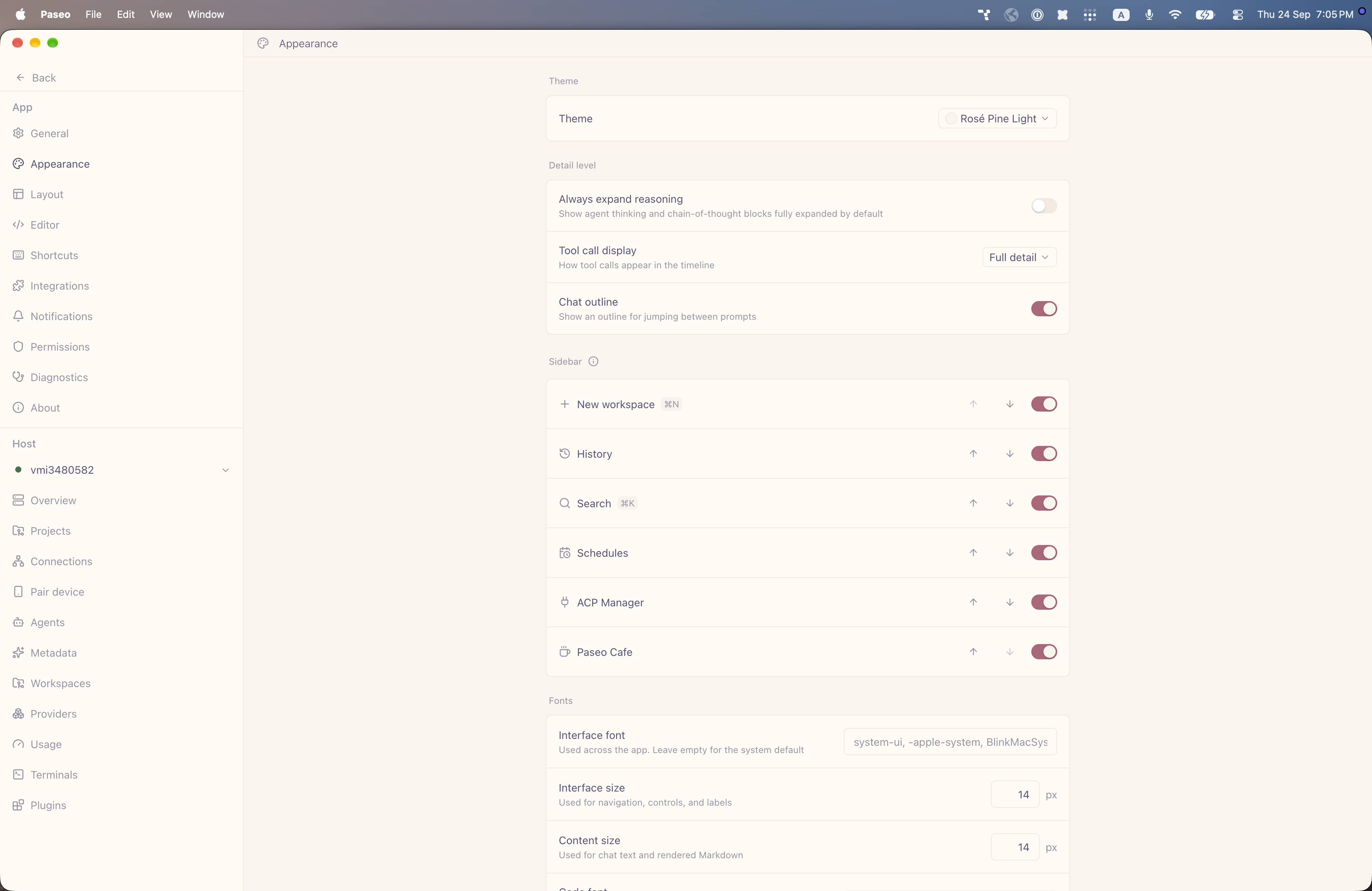Open the Full detail tool call dropdown
Image resolution: width=1372 pixels, height=891 pixels.
tap(1019, 258)
